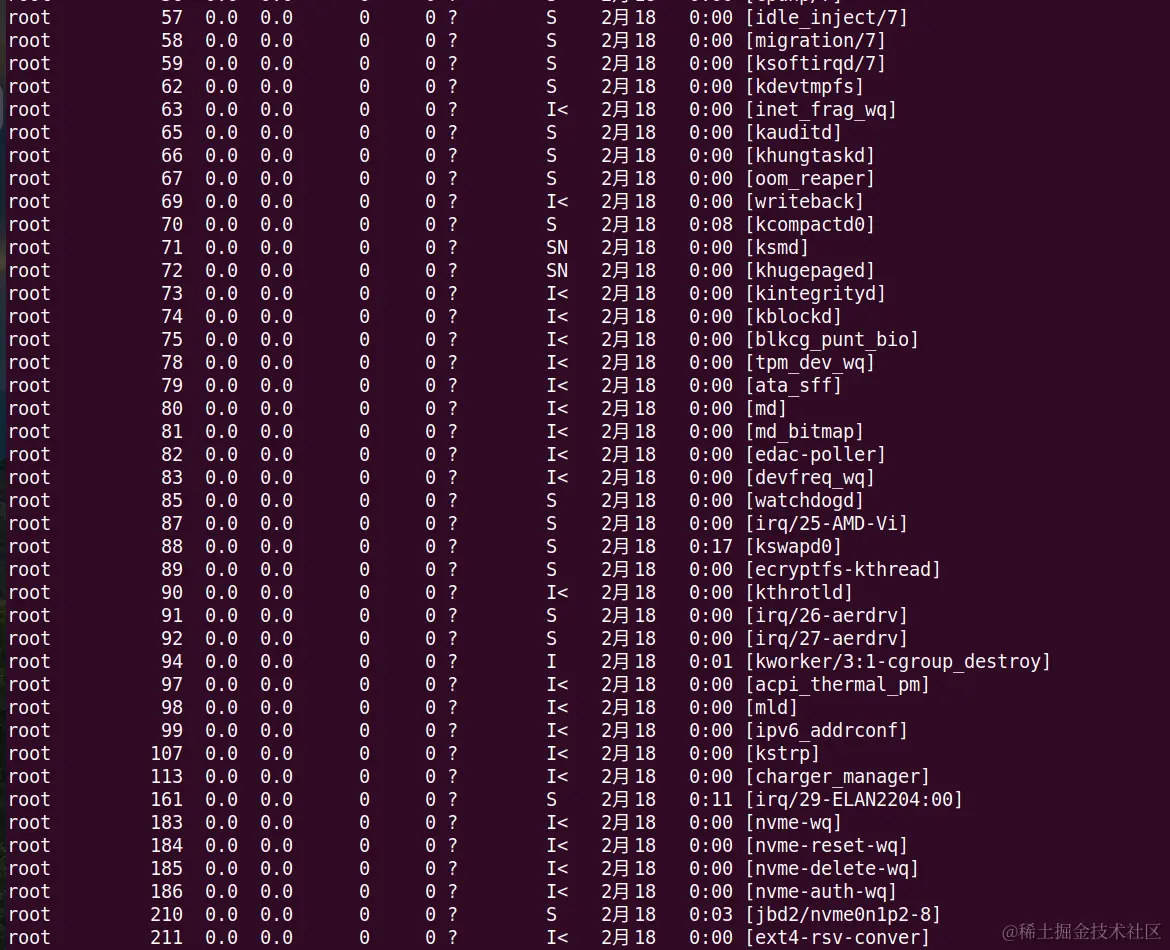Click the [blkcg_punt_bio] process name
The height and width of the screenshot is (950, 1170).
[x=831, y=340]
